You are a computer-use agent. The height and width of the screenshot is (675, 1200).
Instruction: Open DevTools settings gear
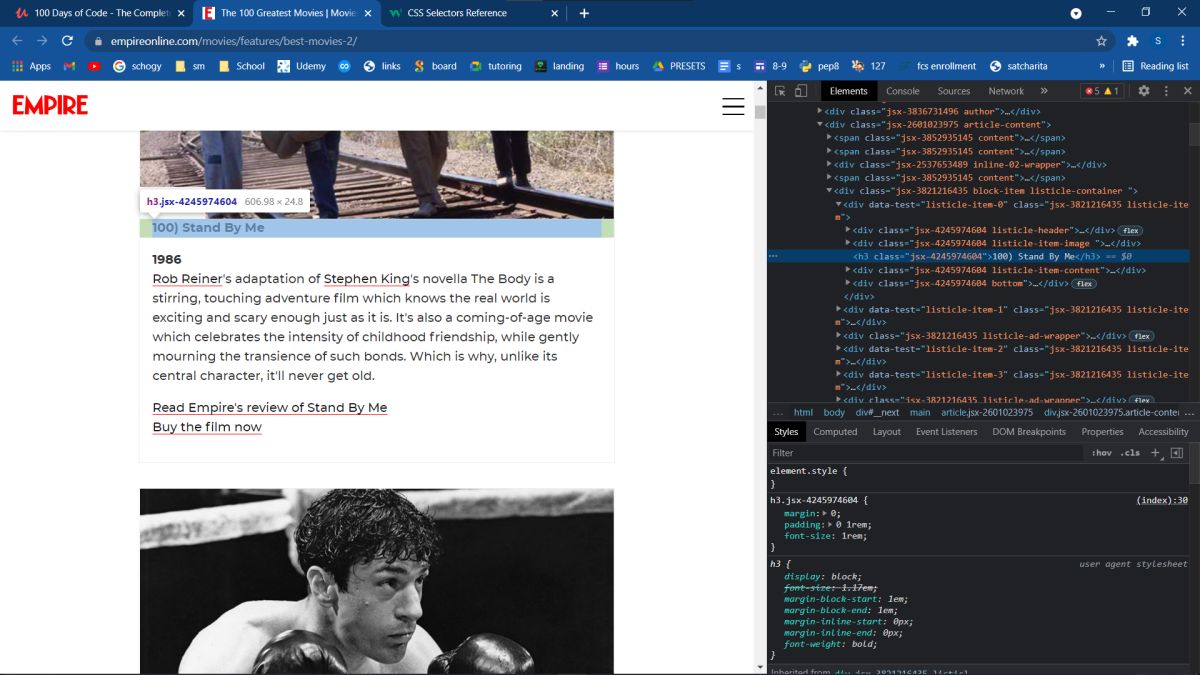point(1144,91)
